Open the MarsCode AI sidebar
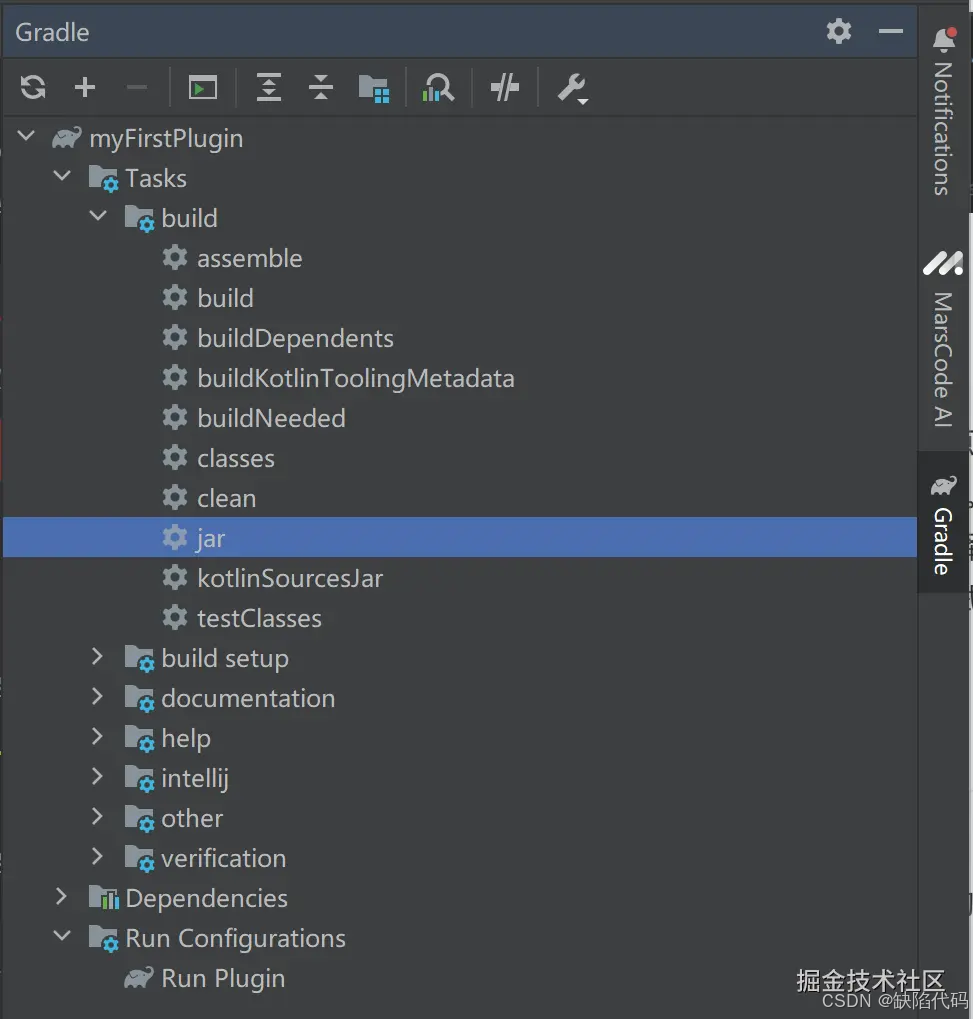 943,340
